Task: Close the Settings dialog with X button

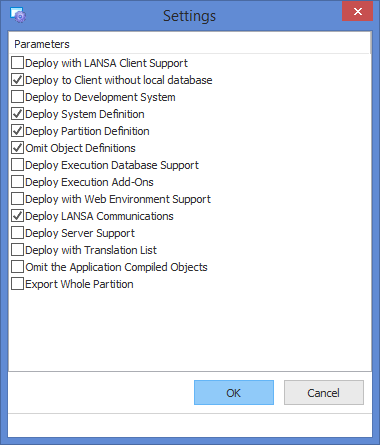Action: pyautogui.click(x=357, y=11)
